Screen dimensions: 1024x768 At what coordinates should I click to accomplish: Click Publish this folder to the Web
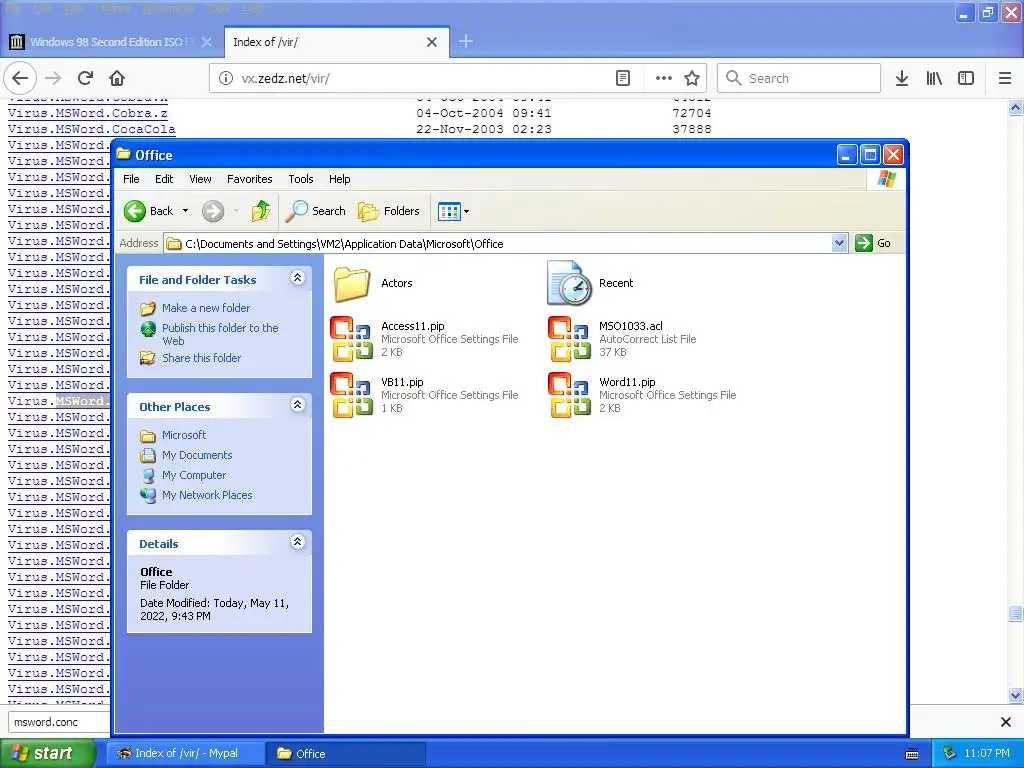pyautogui.click(x=220, y=334)
